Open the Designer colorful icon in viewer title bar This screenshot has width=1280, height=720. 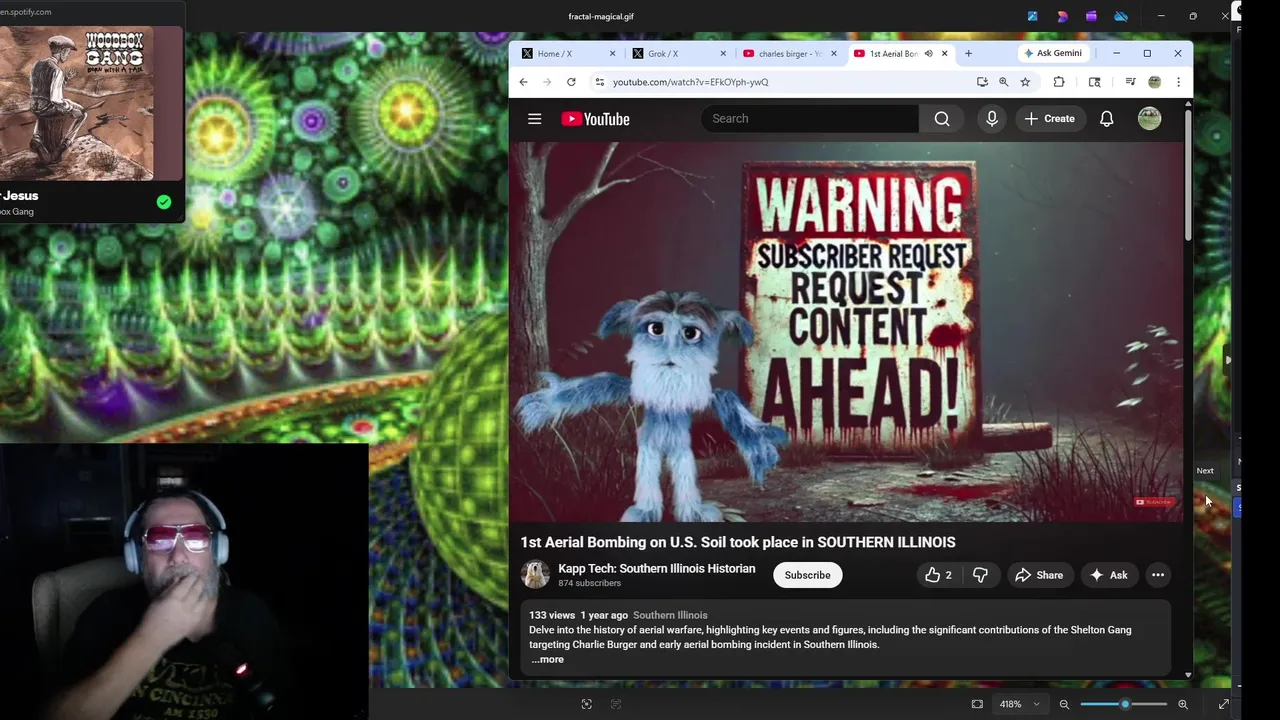(x=1062, y=16)
